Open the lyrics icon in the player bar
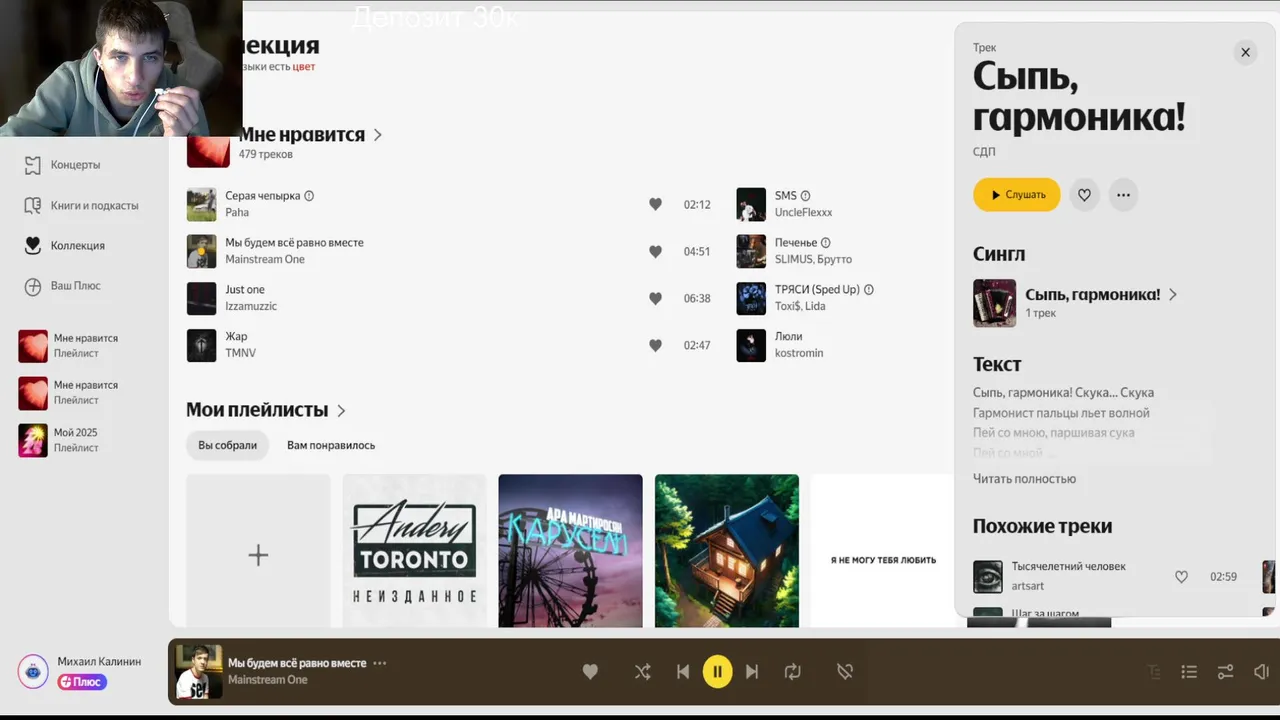 (1154, 672)
